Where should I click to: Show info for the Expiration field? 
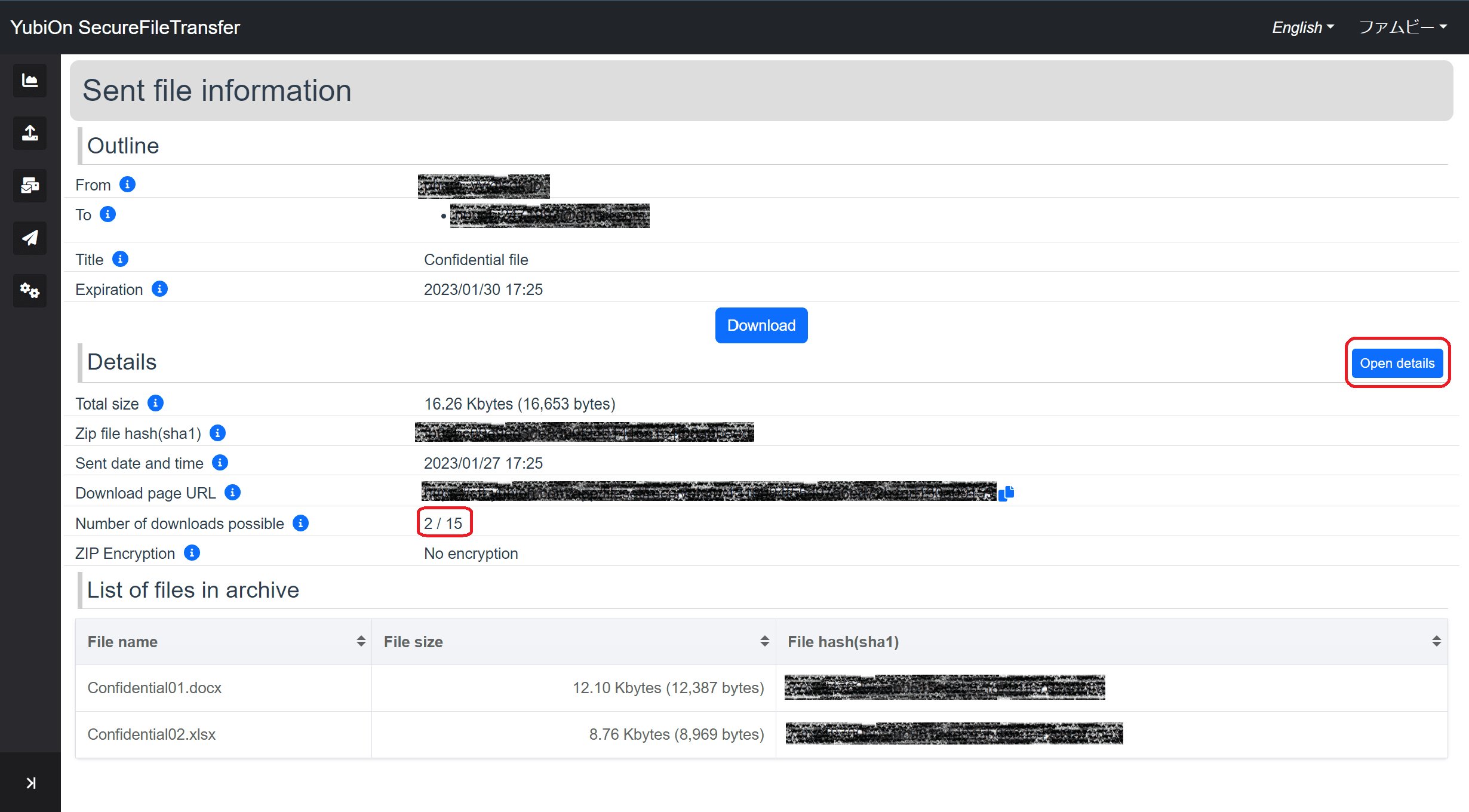point(159,289)
